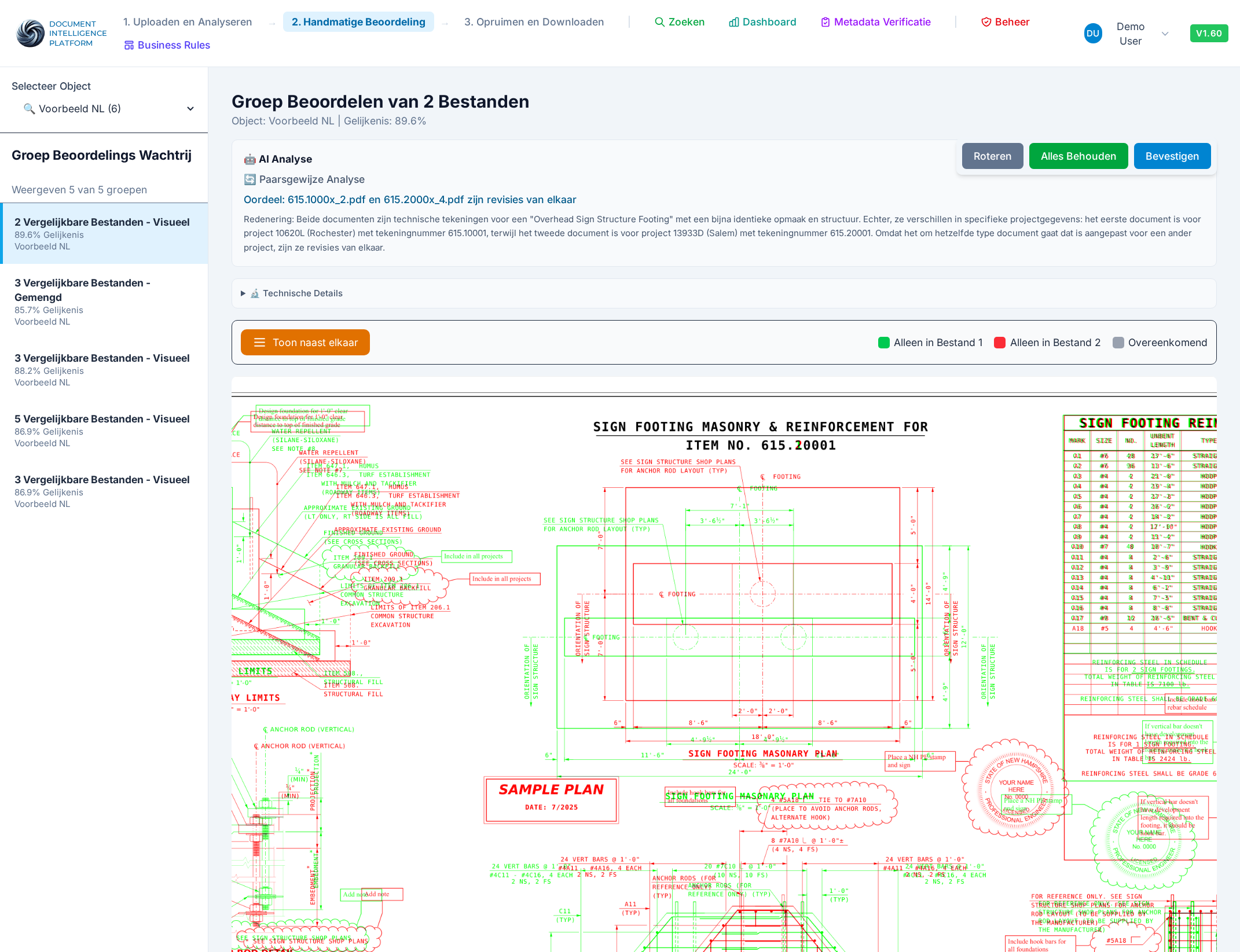Click the Metadata Verificatie clipboard icon
This screenshot has width=1240, height=952.
pyautogui.click(x=826, y=22)
